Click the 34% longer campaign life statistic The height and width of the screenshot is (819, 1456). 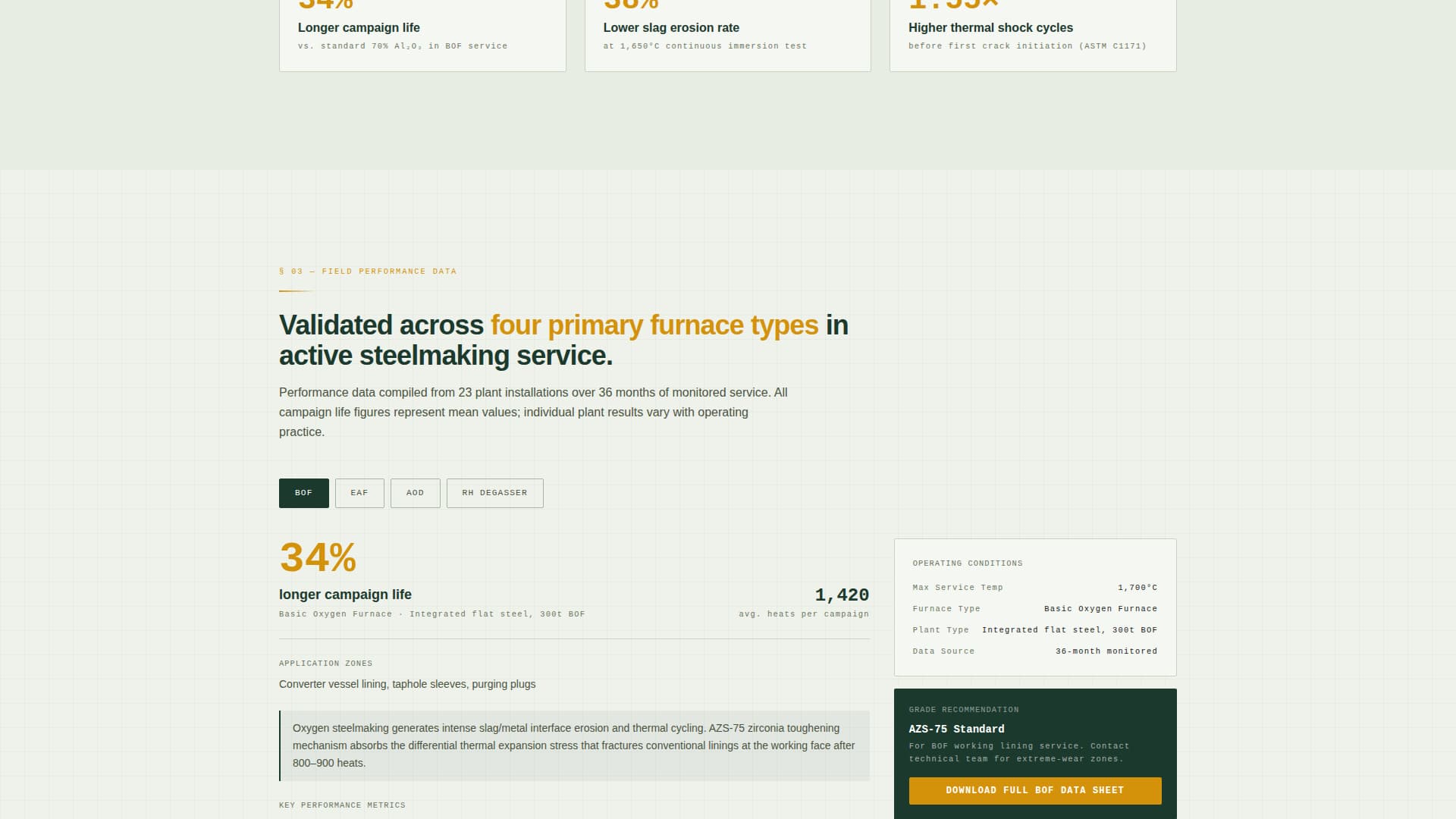coord(318,559)
